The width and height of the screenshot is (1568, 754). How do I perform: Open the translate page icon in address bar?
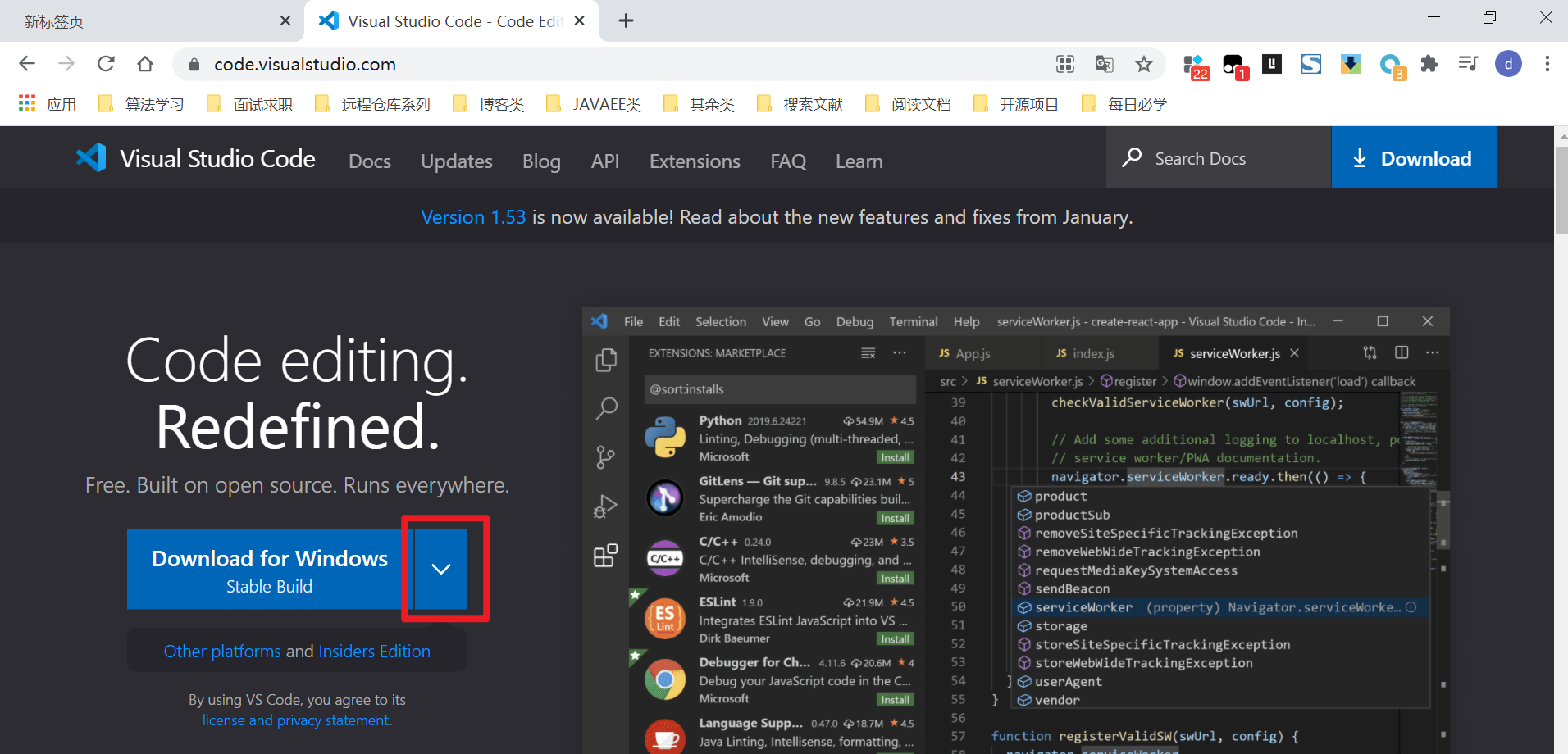[x=1105, y=64]
